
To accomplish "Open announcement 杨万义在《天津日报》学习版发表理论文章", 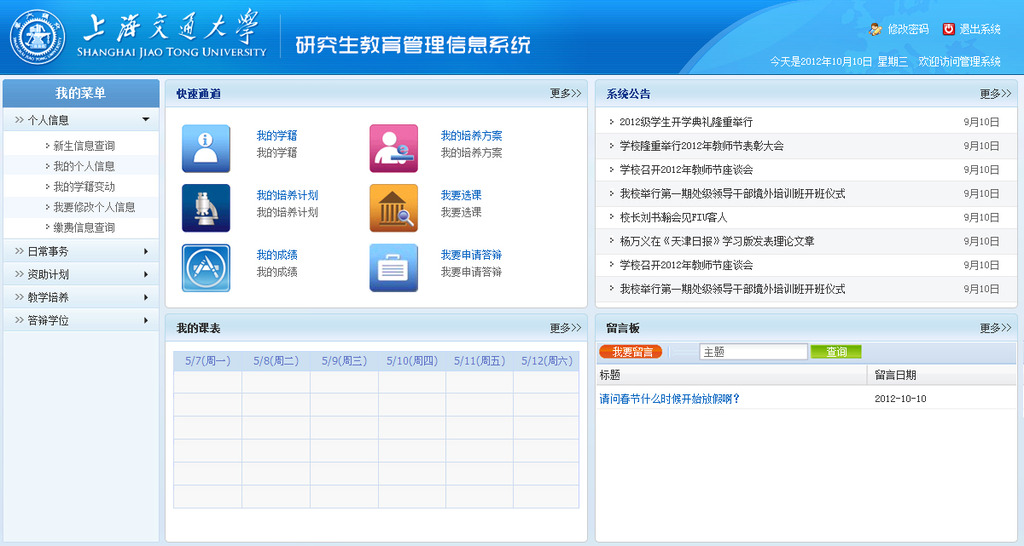I will tap(717, 241).
